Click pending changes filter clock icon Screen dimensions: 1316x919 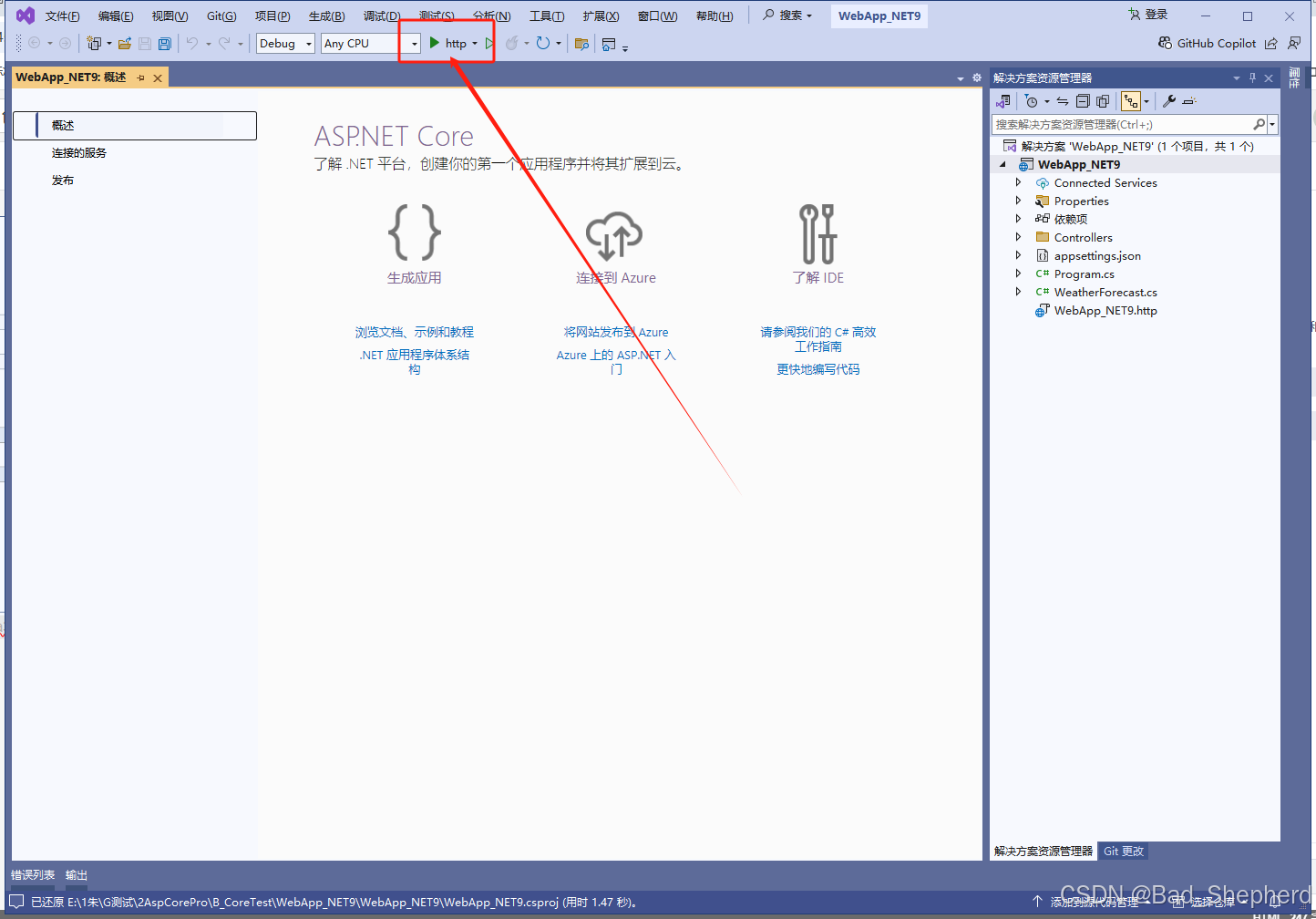(1032, 101)
